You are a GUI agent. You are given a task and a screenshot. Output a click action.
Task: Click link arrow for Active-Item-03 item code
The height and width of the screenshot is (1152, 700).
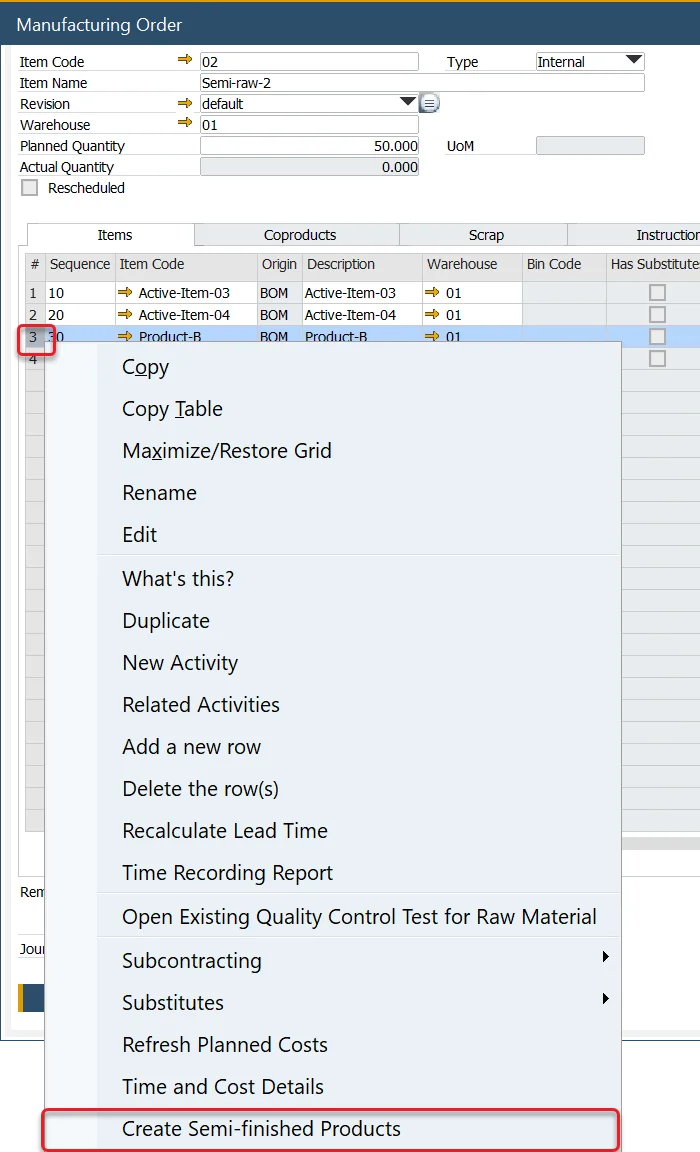coord(125,293)
